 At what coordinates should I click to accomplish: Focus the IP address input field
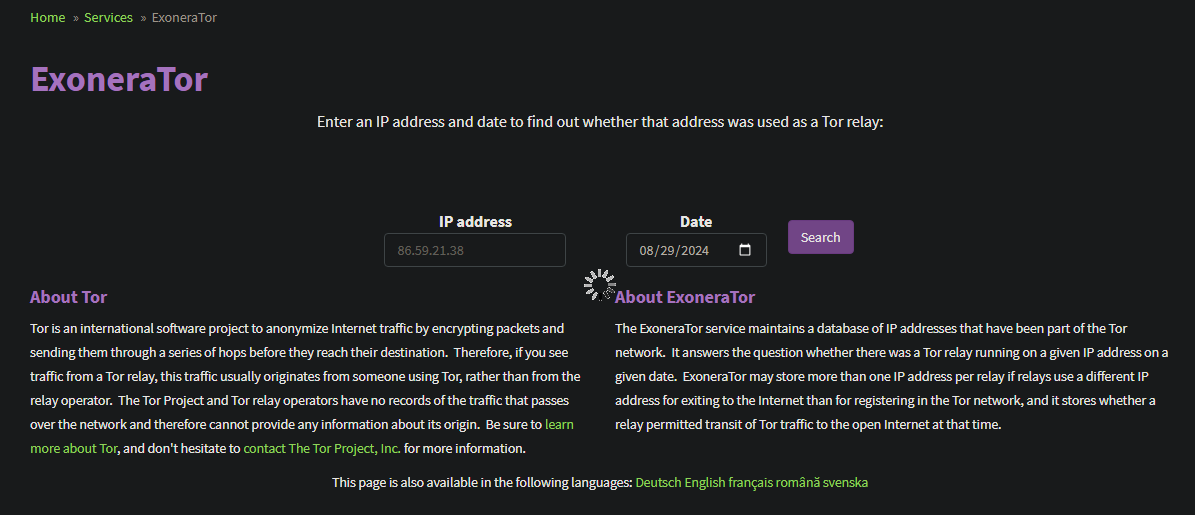click(x=474, y=250)
